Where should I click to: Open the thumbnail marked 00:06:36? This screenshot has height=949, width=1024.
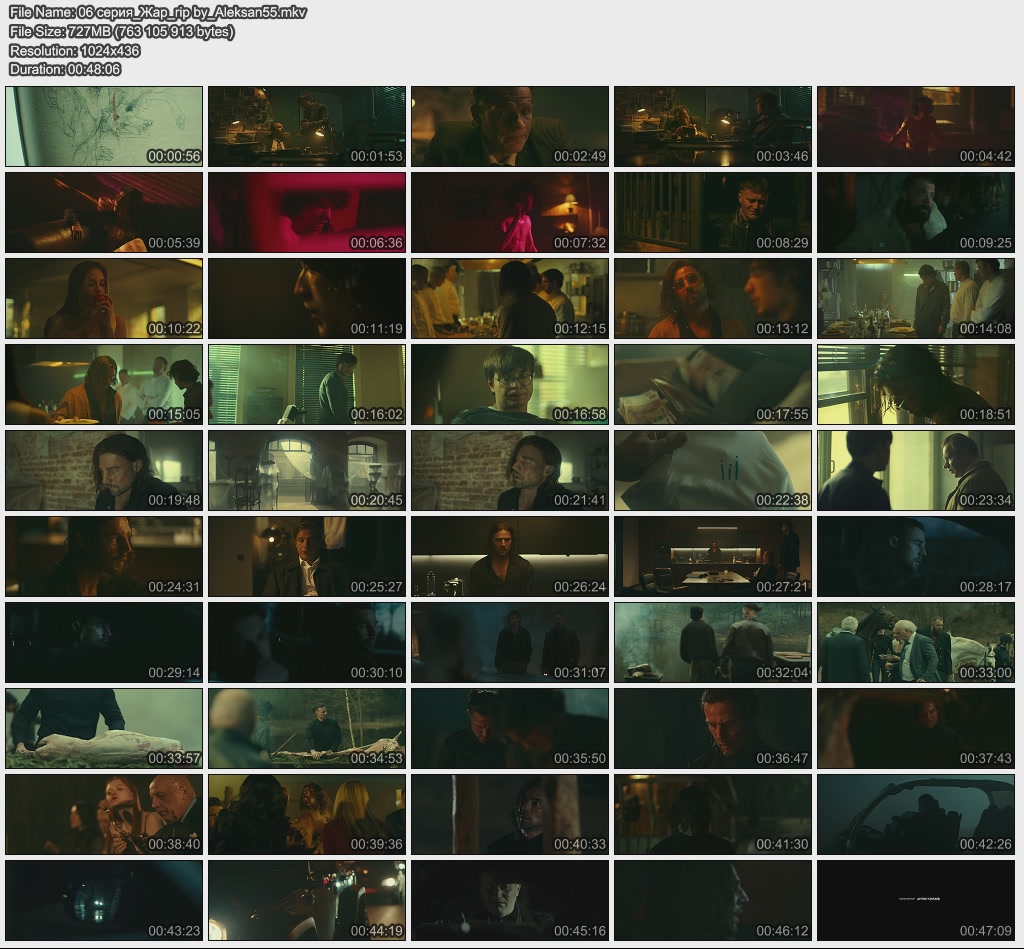(x=307, y=212)
